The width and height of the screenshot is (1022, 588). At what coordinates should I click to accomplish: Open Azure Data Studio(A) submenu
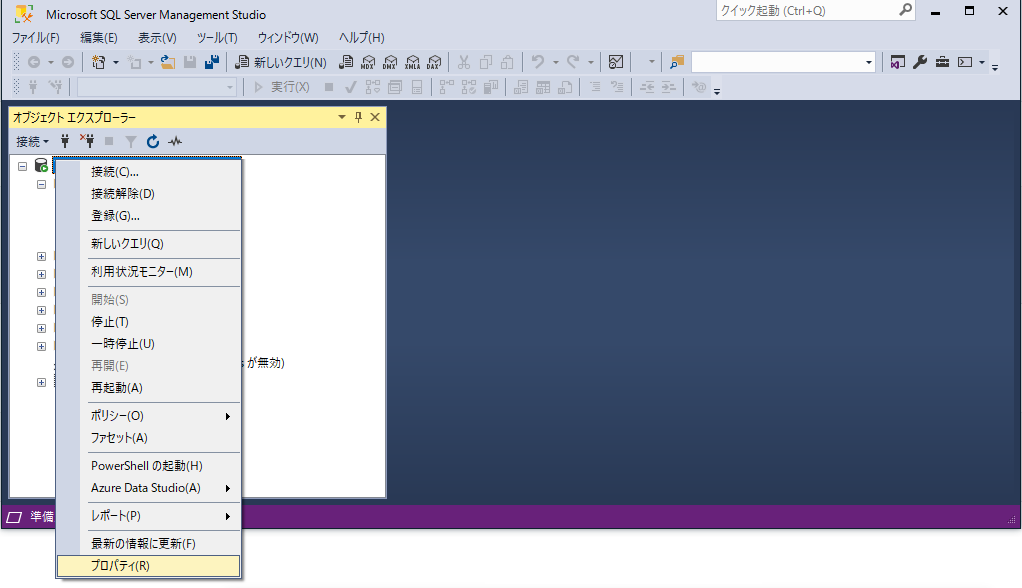(x=149, y=488)
